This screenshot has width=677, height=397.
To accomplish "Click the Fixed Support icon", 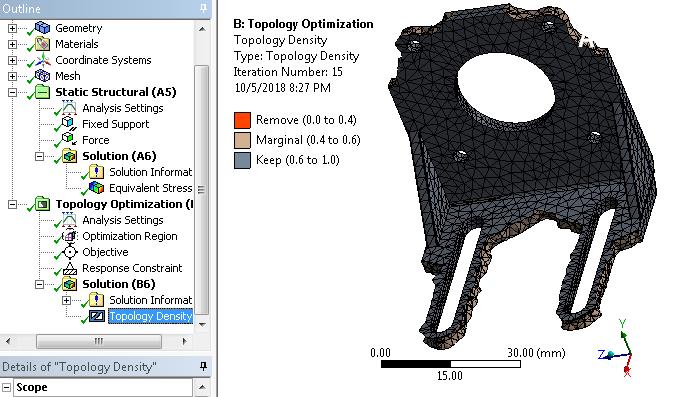I will (69, 124).
